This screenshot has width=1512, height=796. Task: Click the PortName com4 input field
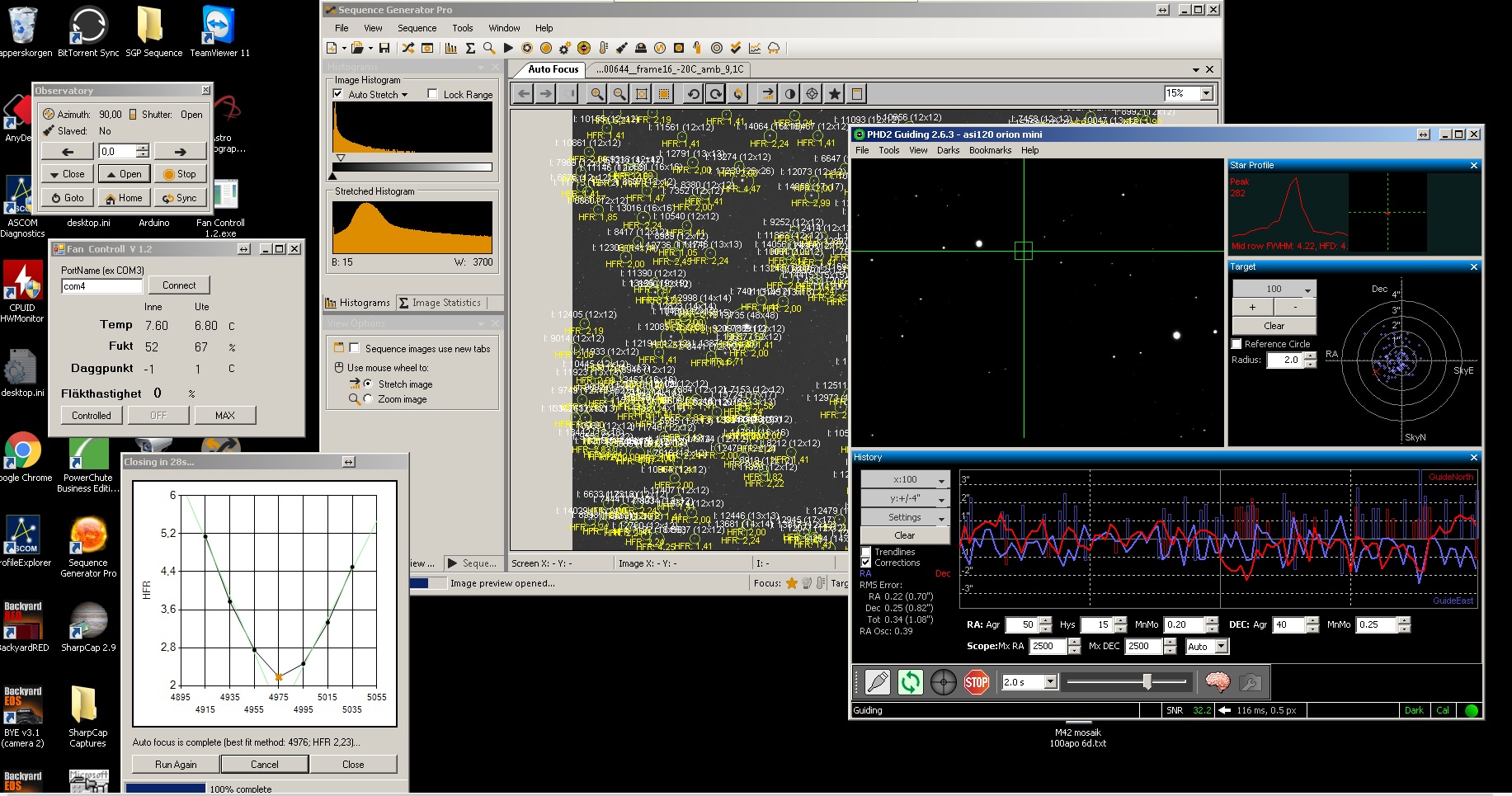tap(101, 286)
